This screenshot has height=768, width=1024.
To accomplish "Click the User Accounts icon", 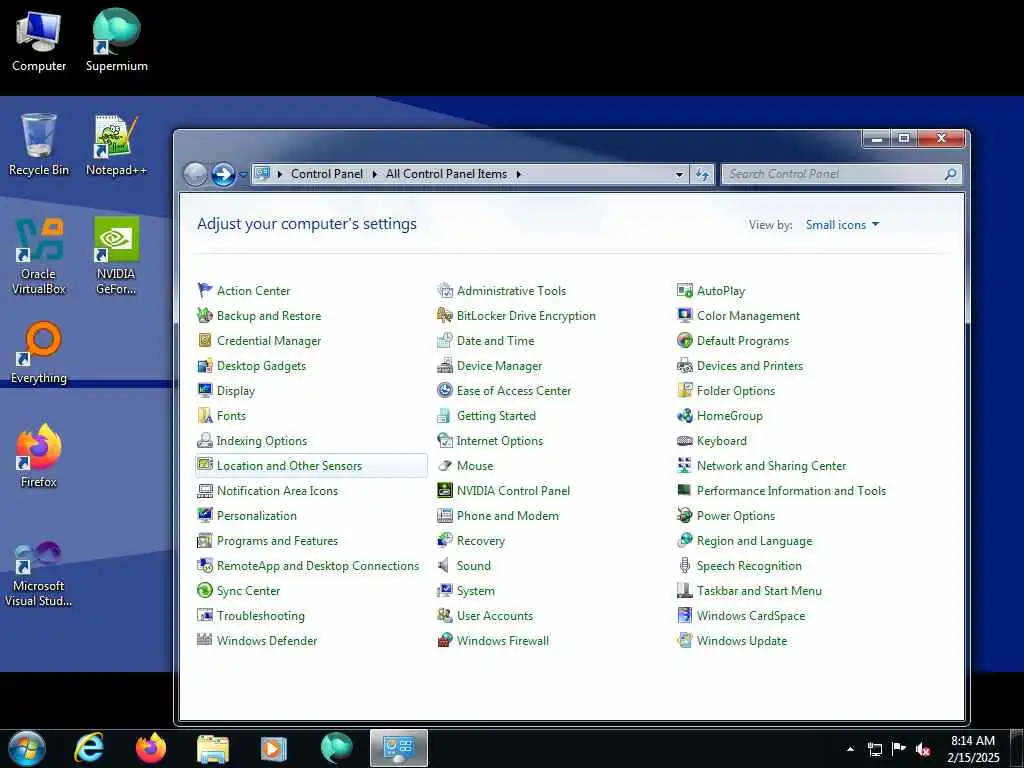I will 445,615.
